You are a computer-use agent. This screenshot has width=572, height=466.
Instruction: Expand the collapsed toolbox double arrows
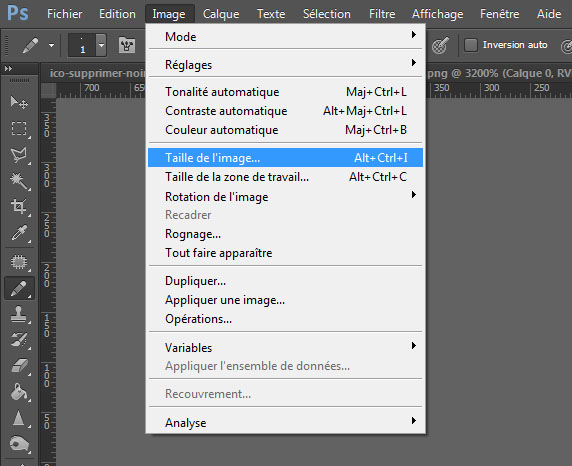pos(8,68)
